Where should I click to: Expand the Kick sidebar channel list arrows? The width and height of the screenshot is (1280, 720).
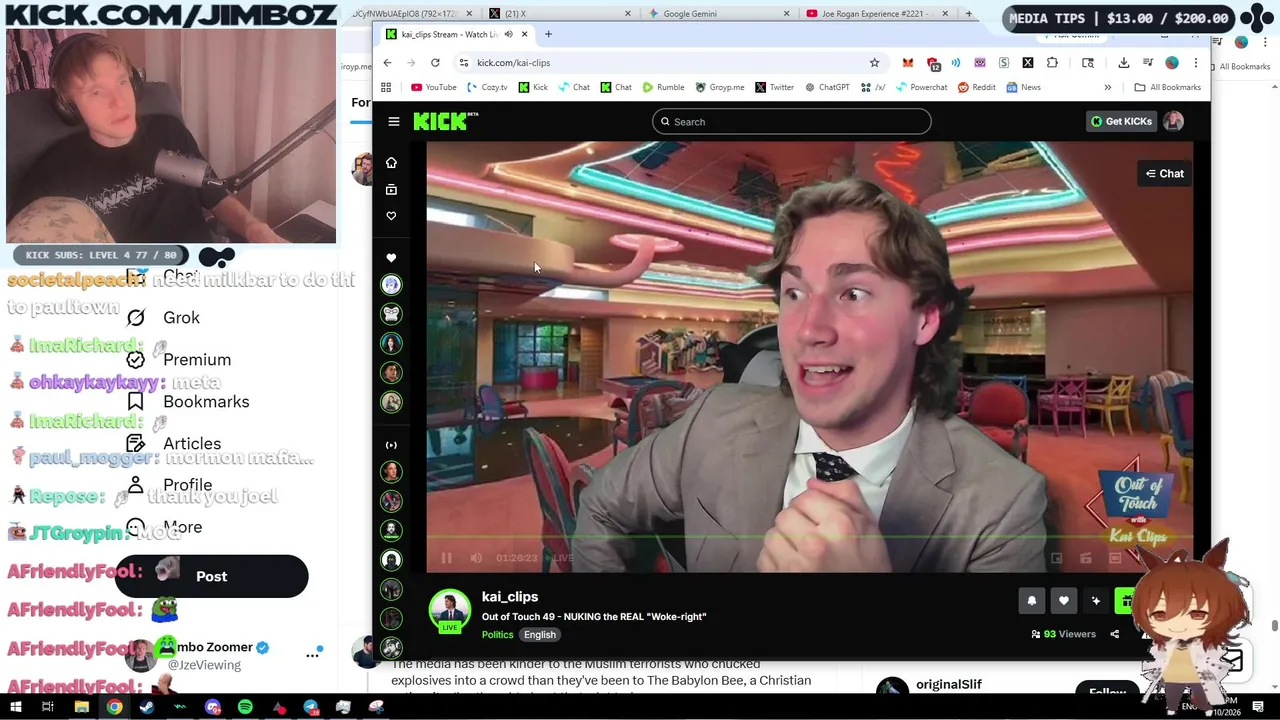(391, 445)
